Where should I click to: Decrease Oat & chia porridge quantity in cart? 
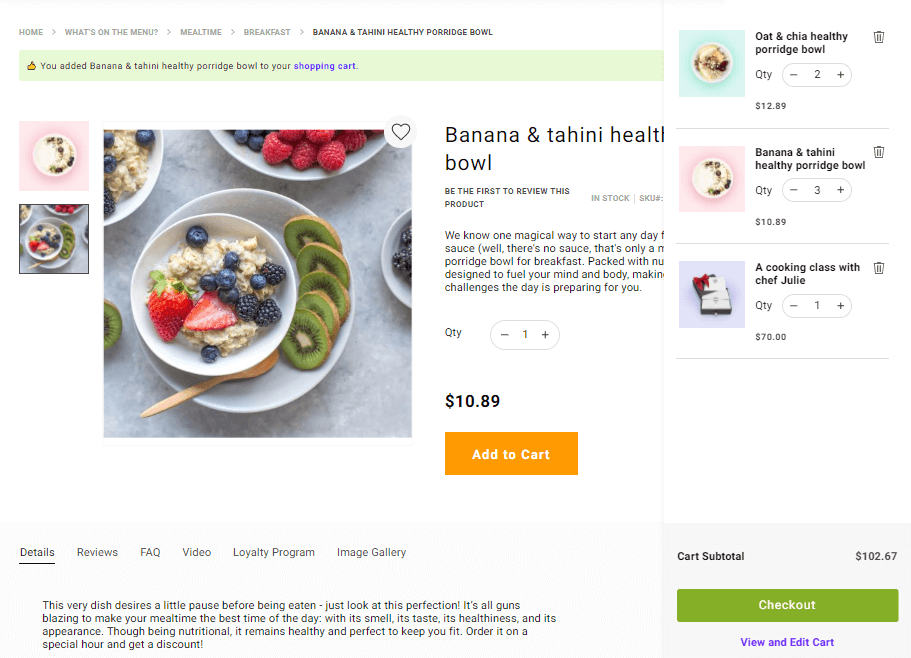(794, 75)
